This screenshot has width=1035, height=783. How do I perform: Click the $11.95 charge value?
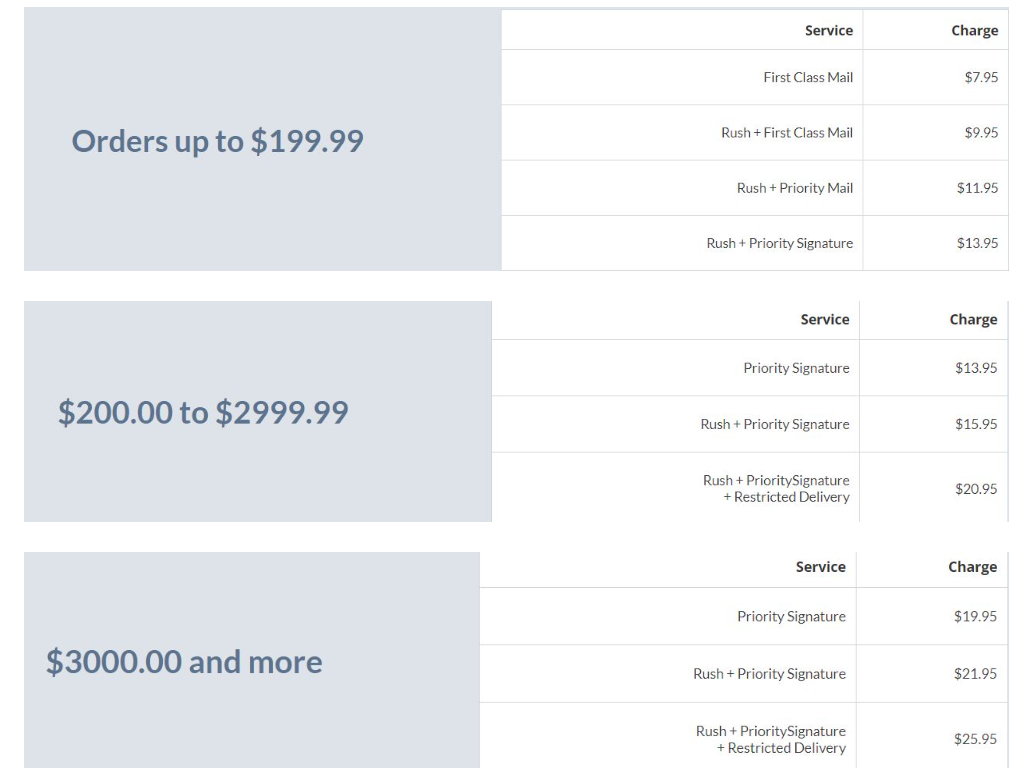click(978, 188)
